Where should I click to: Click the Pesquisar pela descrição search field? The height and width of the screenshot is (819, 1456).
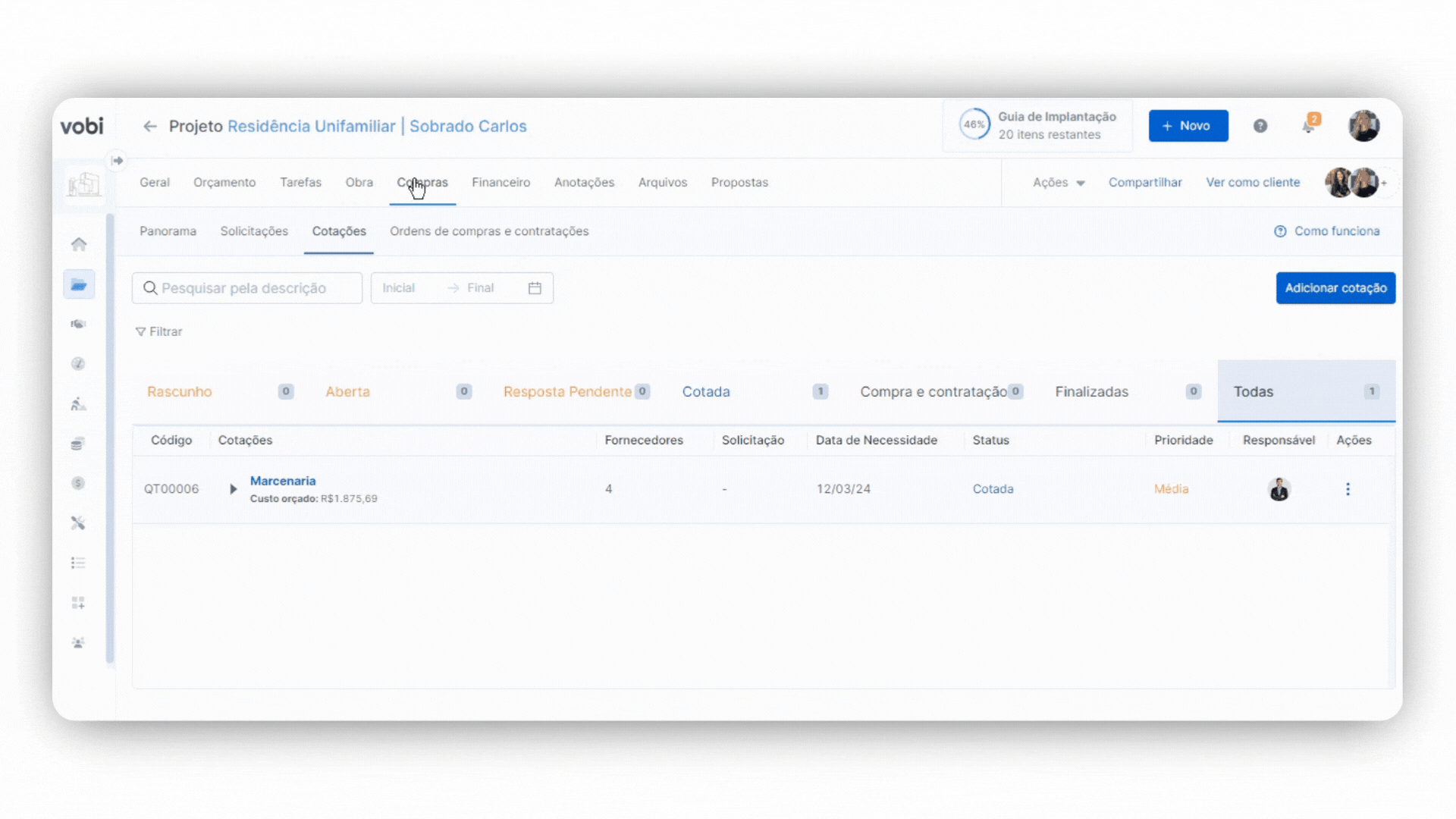pyautogui.click(x=247, y=288)
